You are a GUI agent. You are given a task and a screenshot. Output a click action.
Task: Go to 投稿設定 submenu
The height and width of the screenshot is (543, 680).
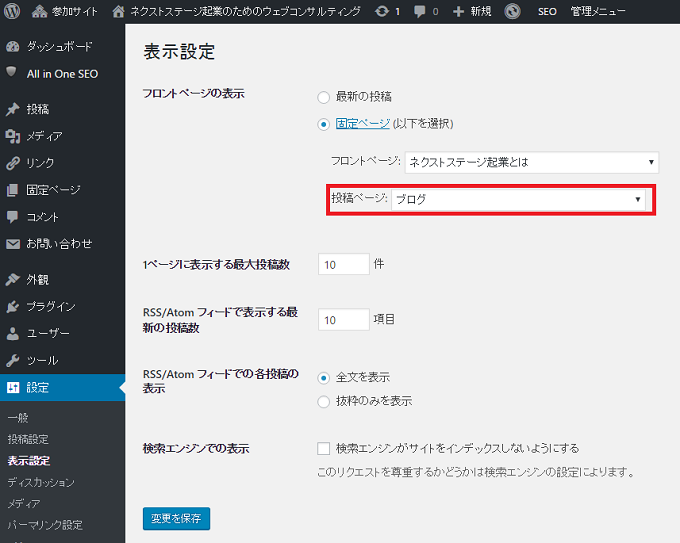pos(28,439)
